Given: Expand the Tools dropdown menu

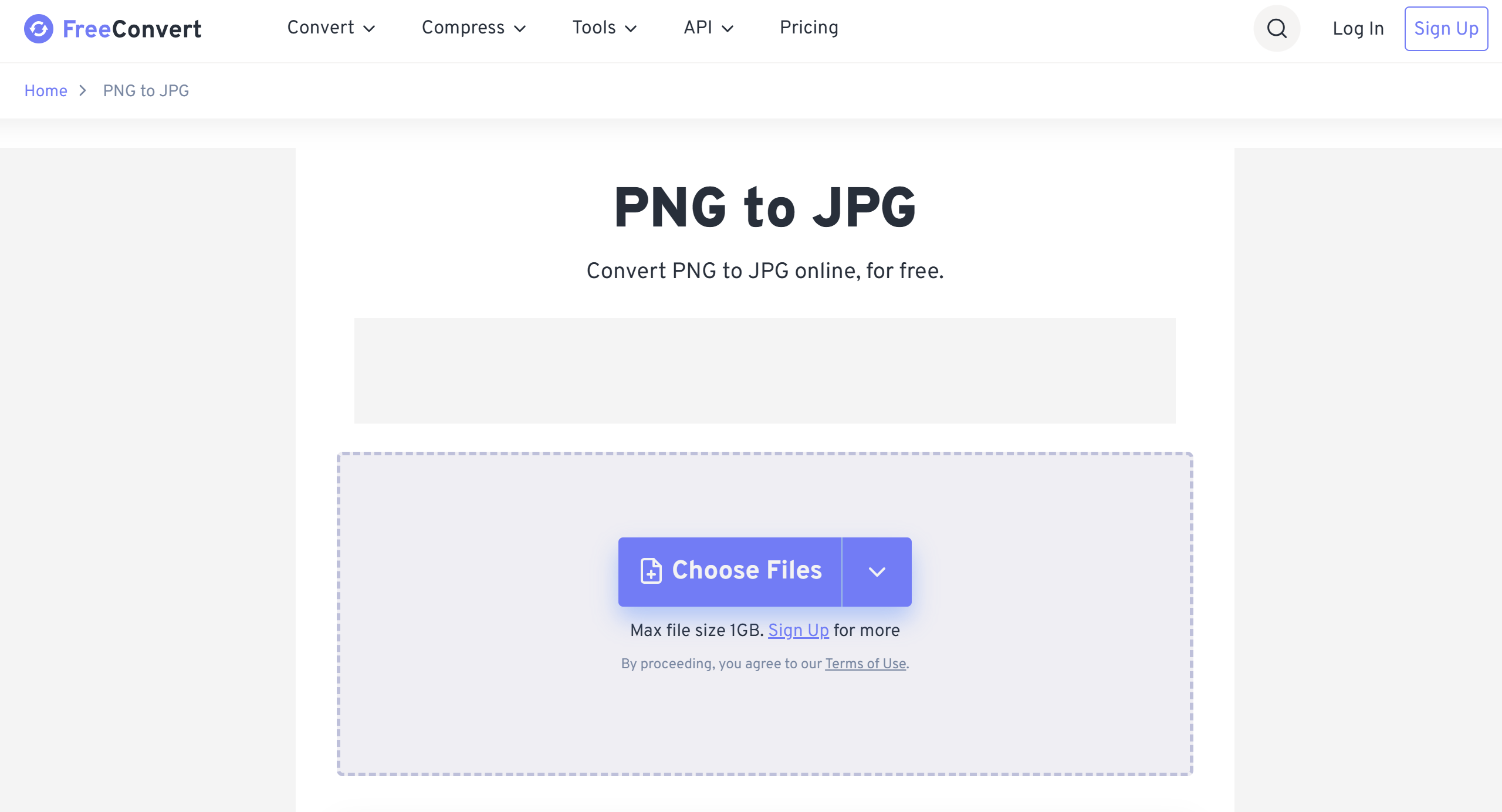Looking at the screenshot, I should tap(594, 28).
